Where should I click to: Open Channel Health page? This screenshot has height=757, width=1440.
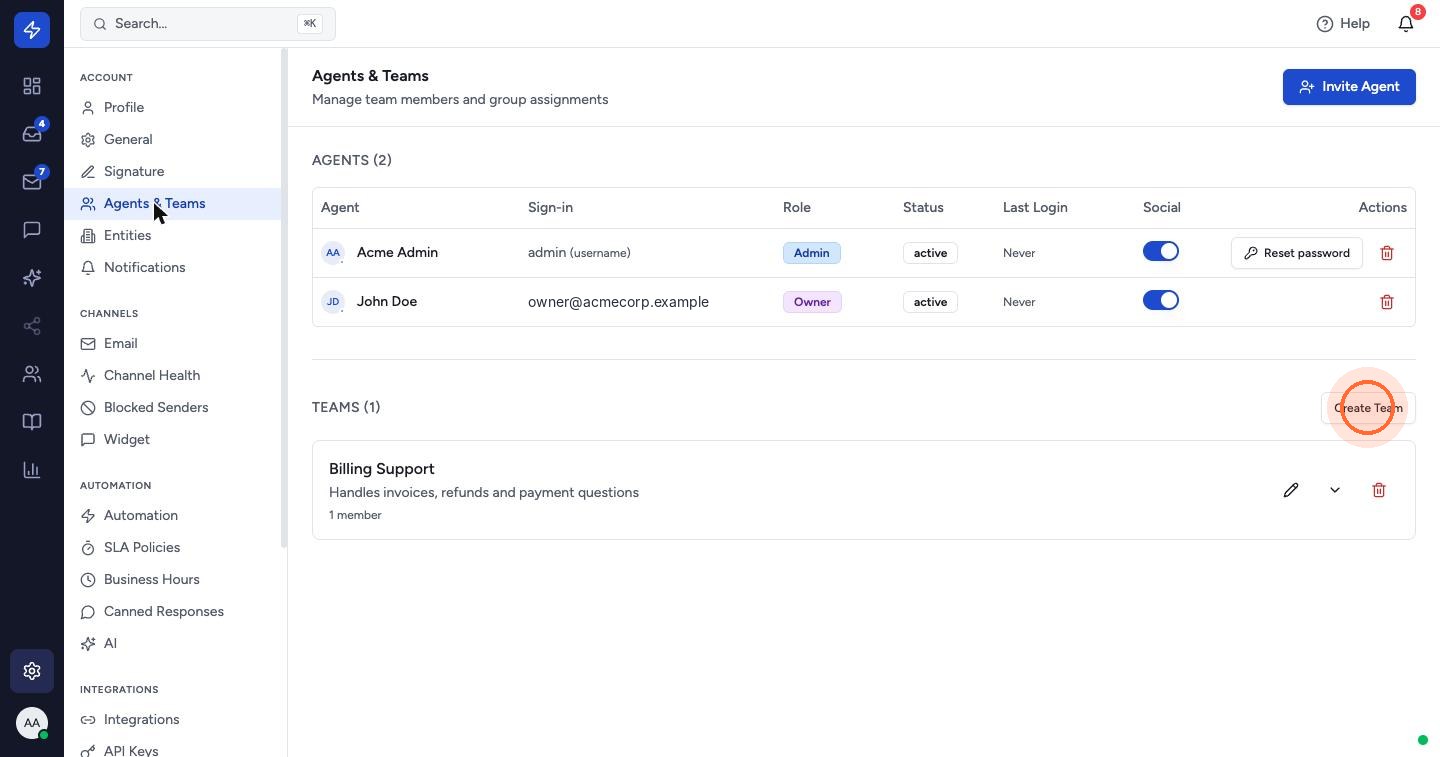[x=173, y=376]
